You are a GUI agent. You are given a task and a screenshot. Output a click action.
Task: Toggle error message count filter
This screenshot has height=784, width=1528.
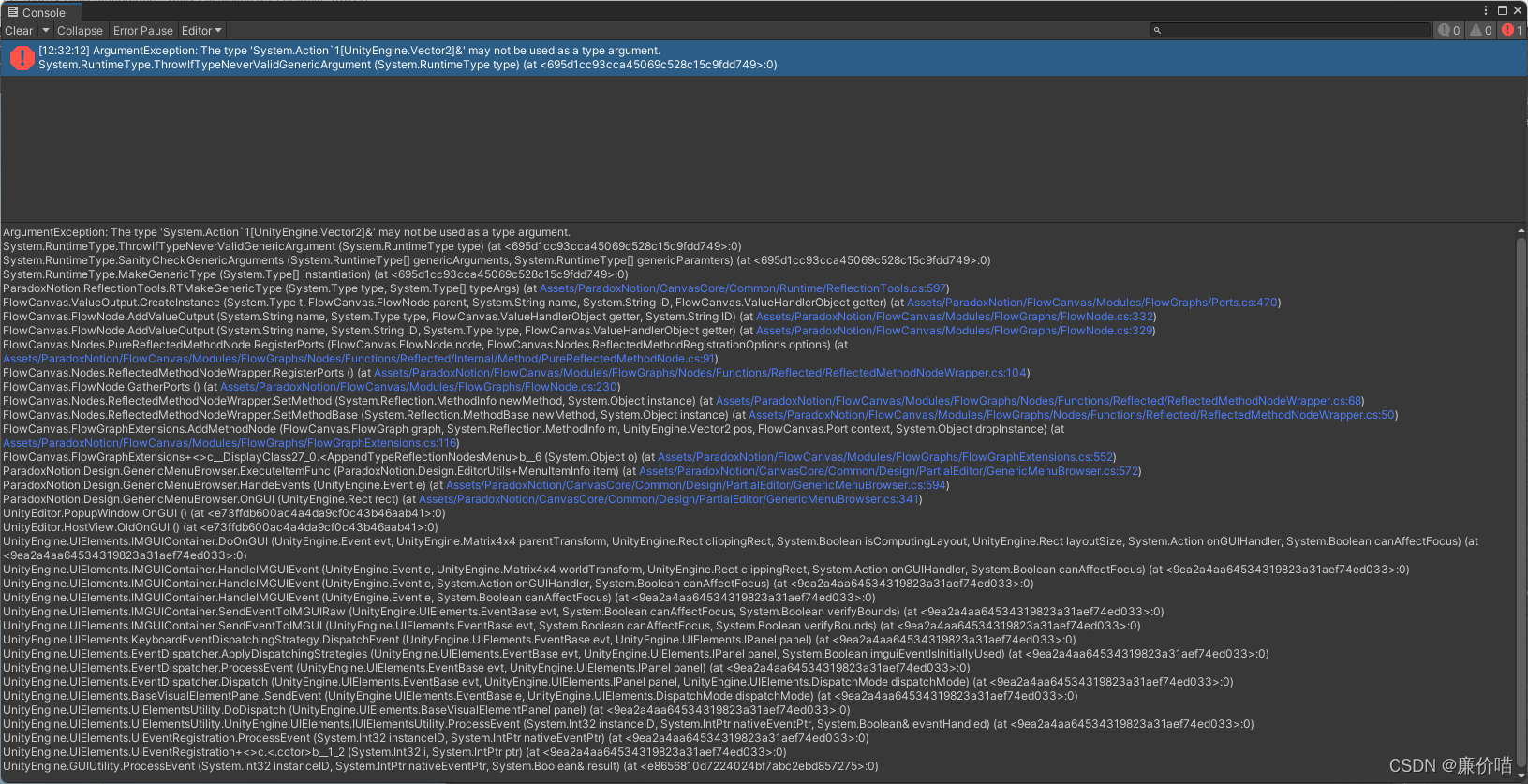point(1512,31)
